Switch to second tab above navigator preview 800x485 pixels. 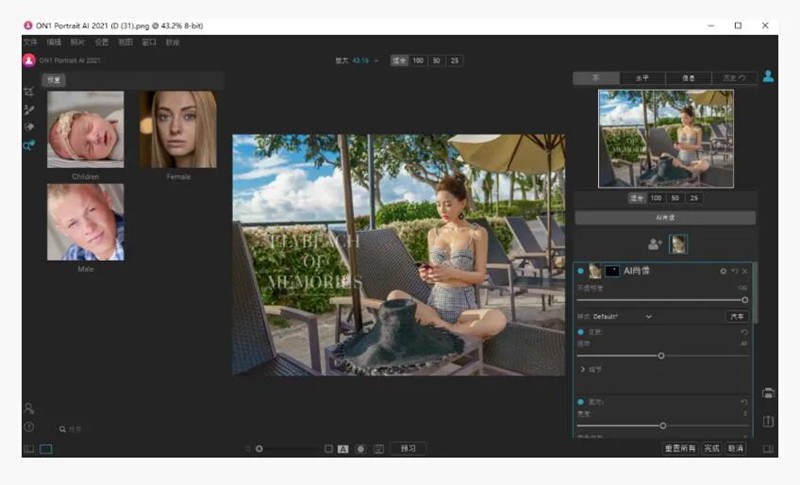pos(642,78)
